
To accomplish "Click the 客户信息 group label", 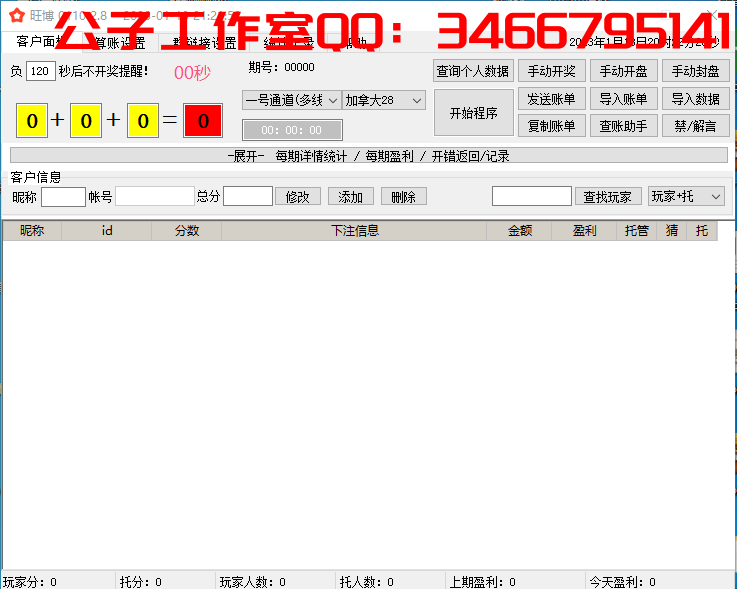I will [x=36, y=177].
